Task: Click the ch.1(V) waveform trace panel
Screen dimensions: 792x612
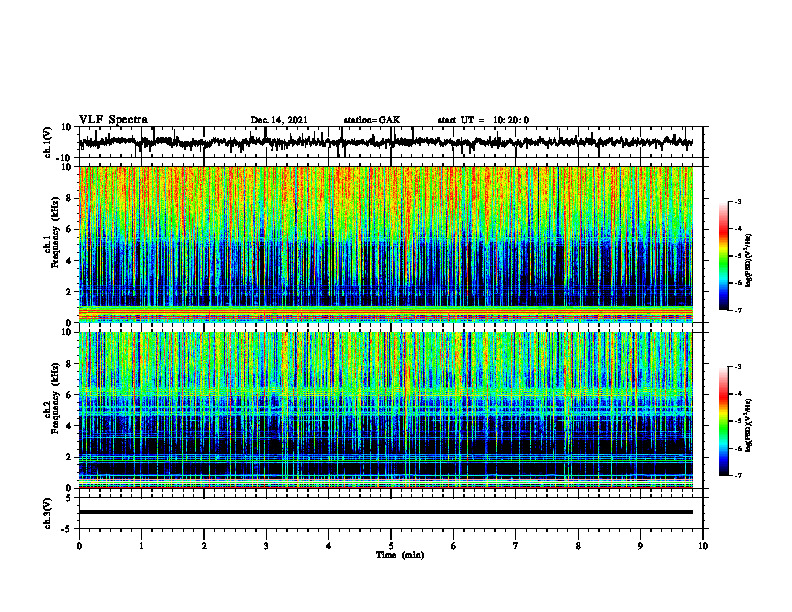Action: point(391,142)
